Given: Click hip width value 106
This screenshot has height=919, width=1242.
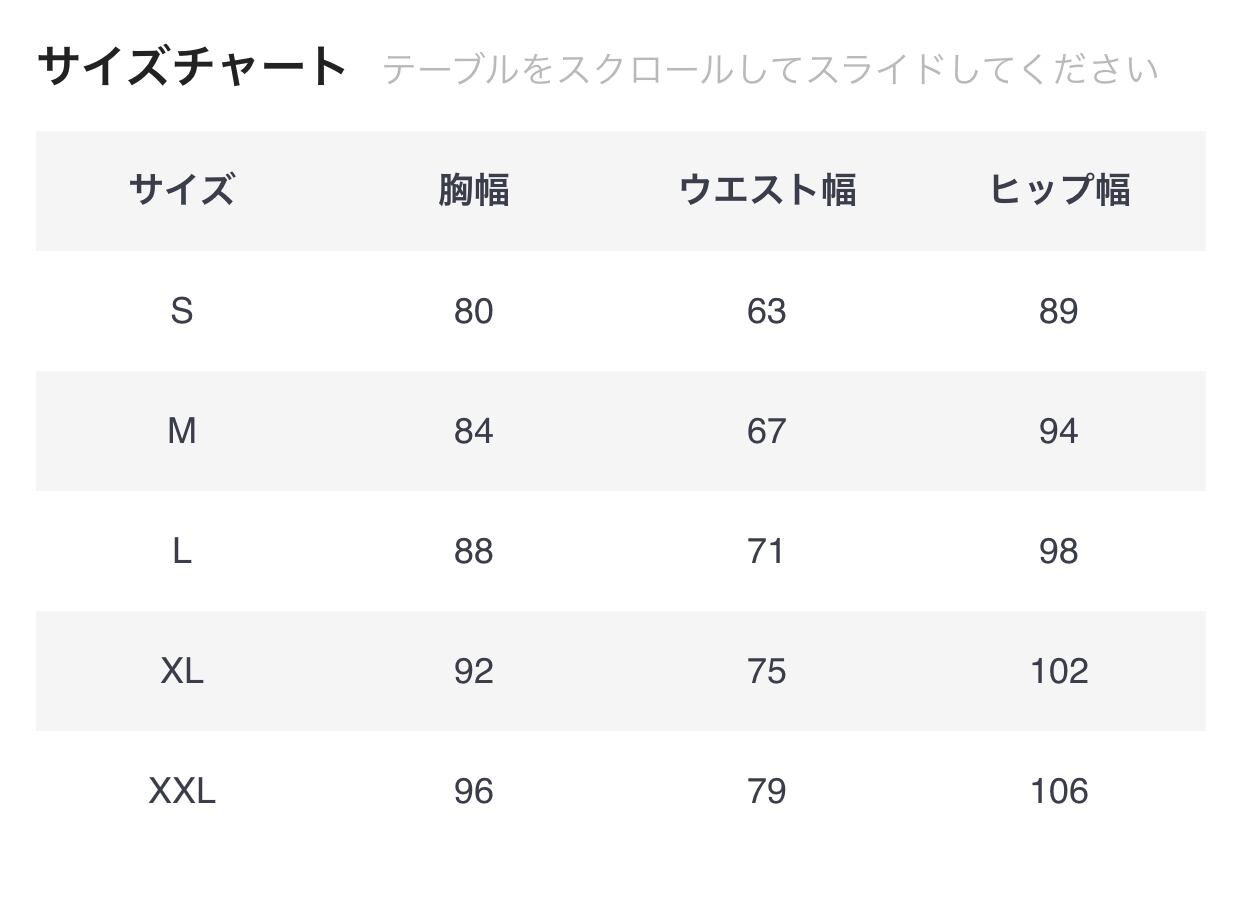Looking at the screenshot, I should point(1058,791).
